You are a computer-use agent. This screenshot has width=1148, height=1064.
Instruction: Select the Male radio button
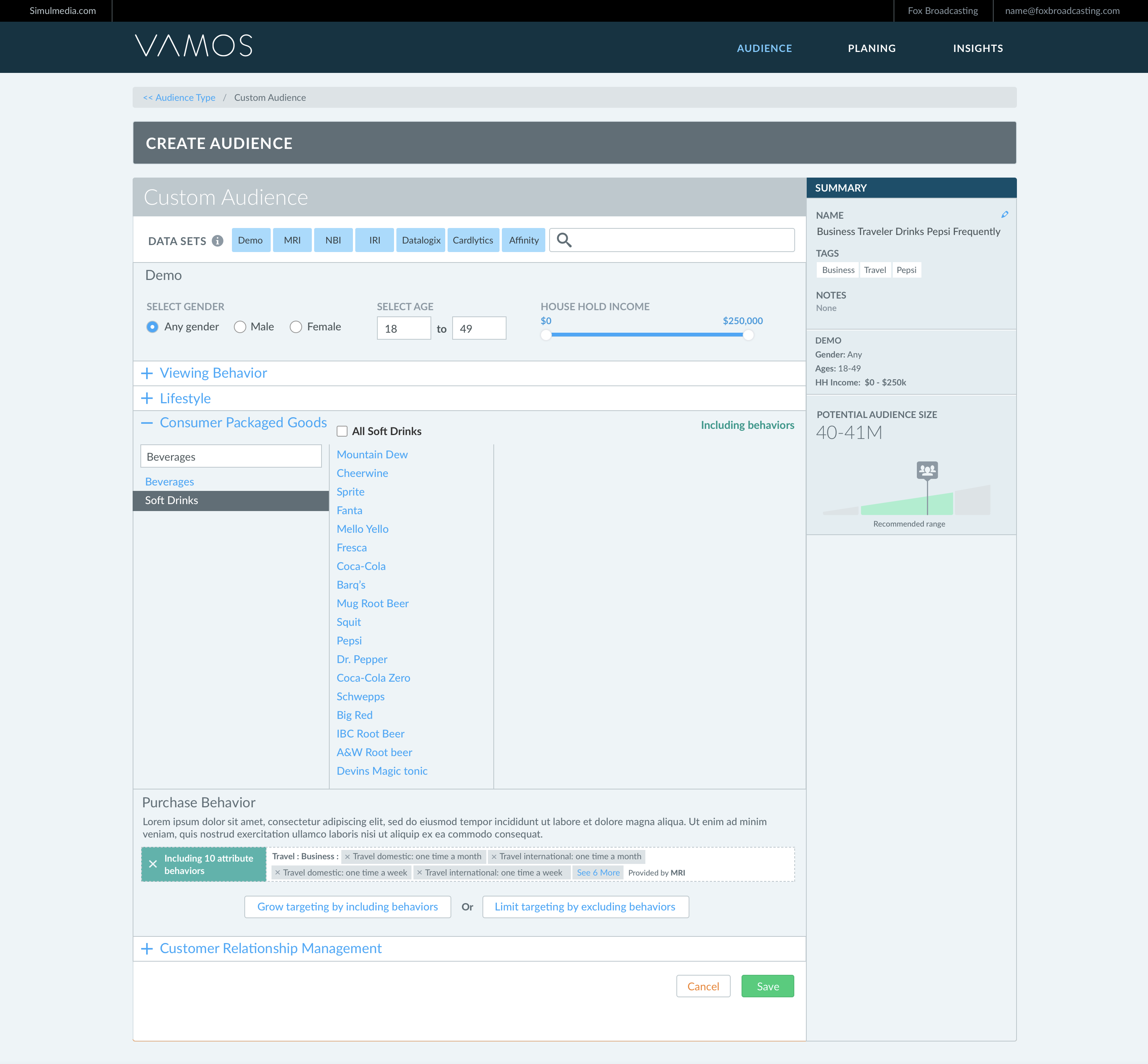click(240, 327)
